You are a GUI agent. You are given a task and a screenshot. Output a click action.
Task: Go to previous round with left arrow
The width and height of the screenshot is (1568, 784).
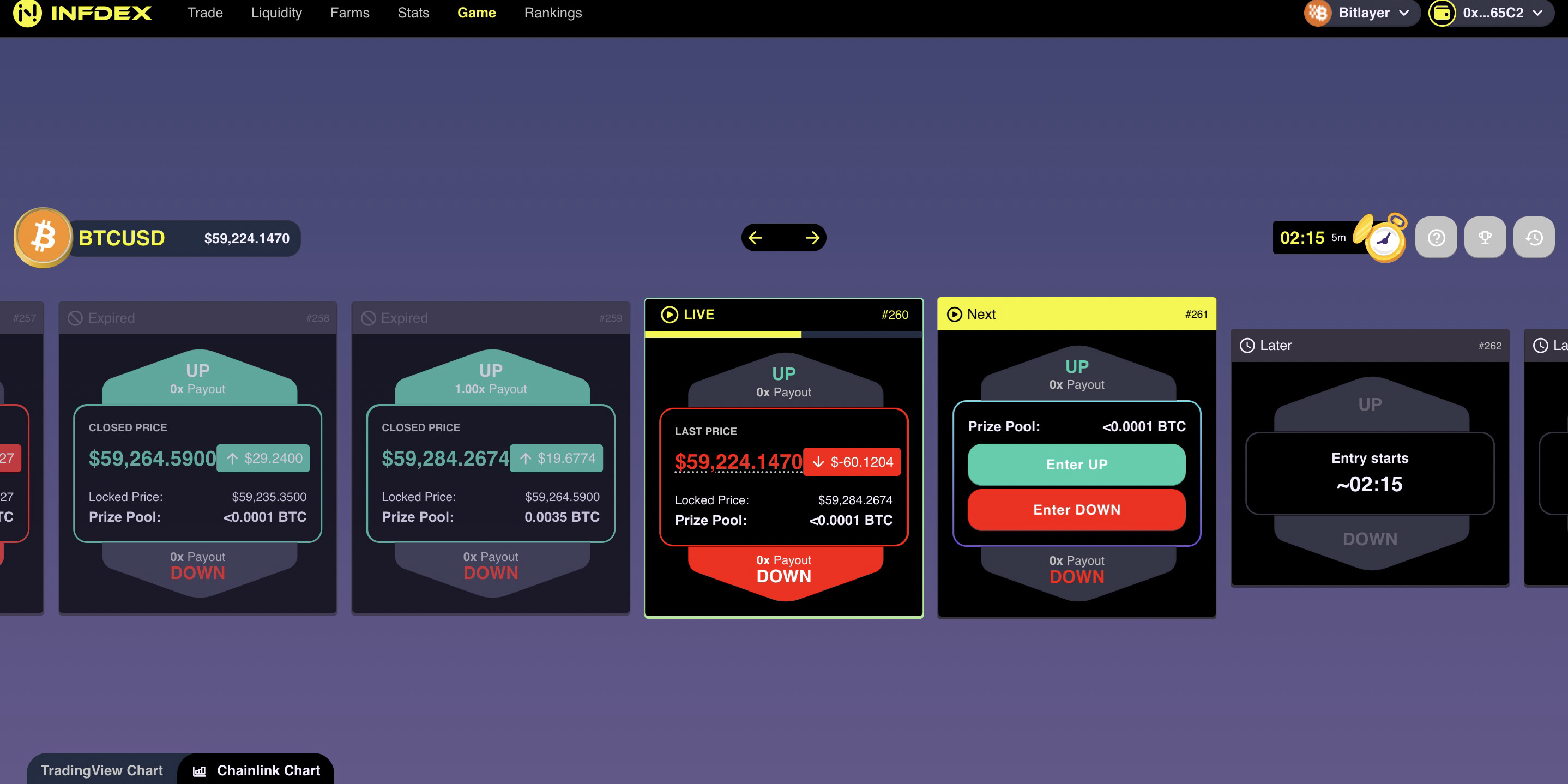[x=756, y=237]
